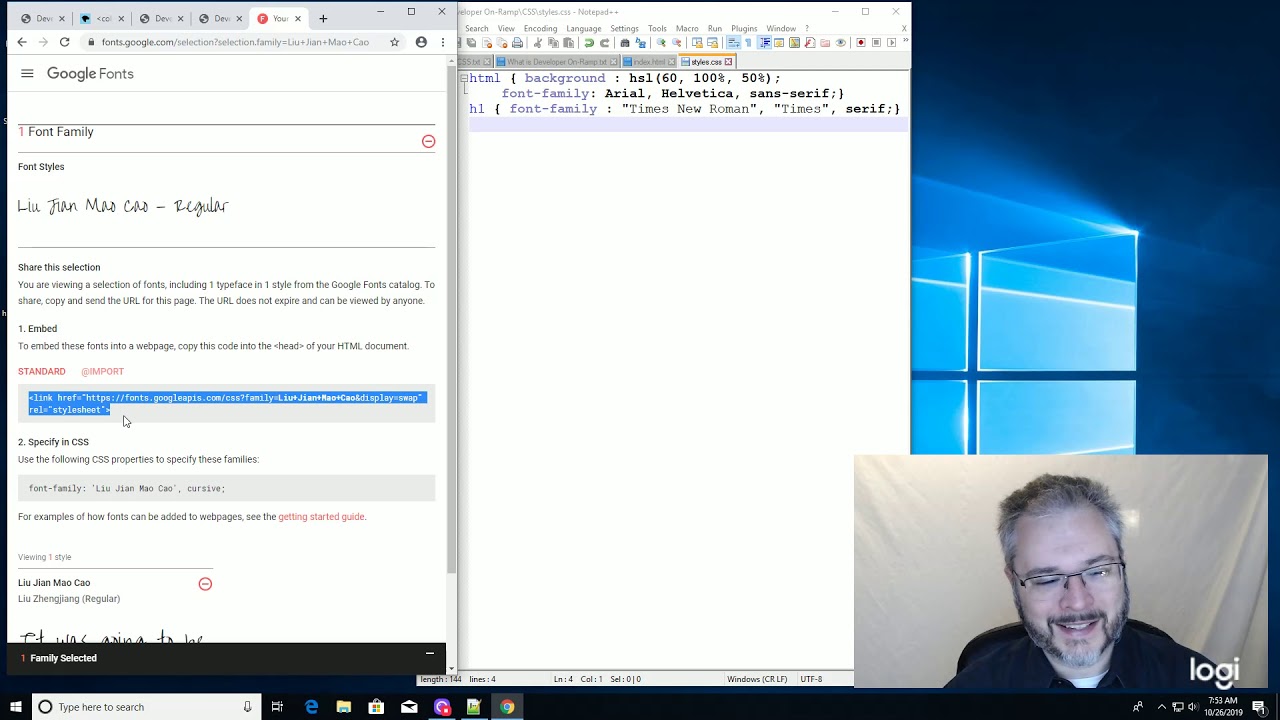Image resolution: width=1280 pixels, height=720 pixels.
Task: Switch to index.html tab in Notepad++
Action: click(648, 62)
